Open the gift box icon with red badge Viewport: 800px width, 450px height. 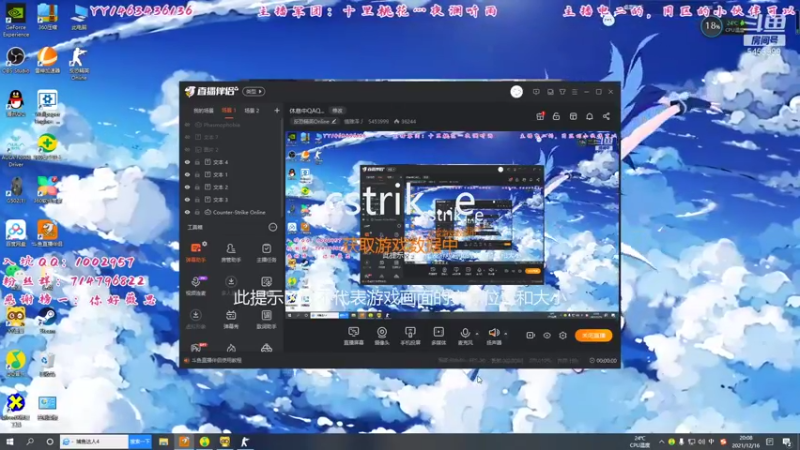[540, 116]
